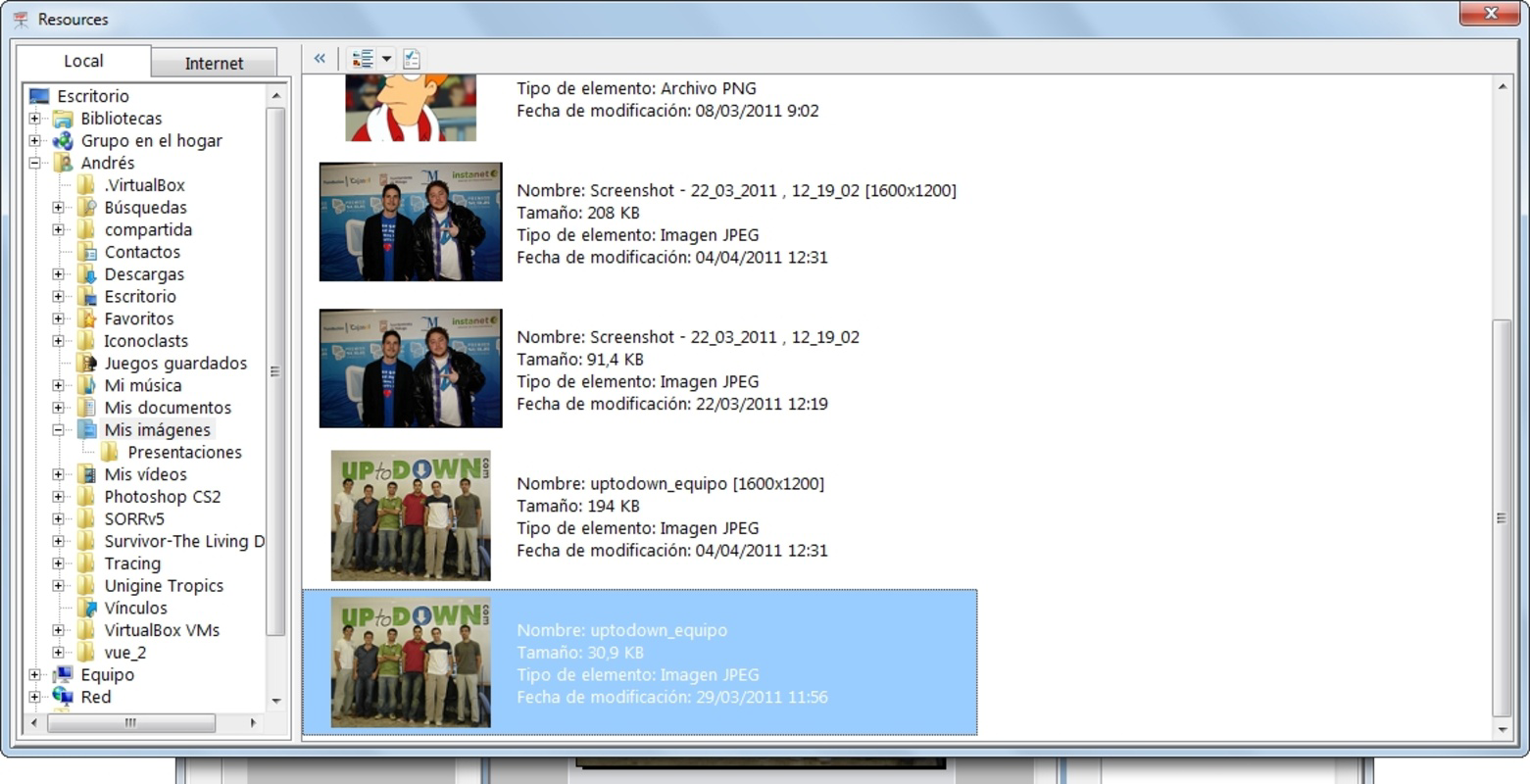Click the Mi música folder icon

(86, 385)
